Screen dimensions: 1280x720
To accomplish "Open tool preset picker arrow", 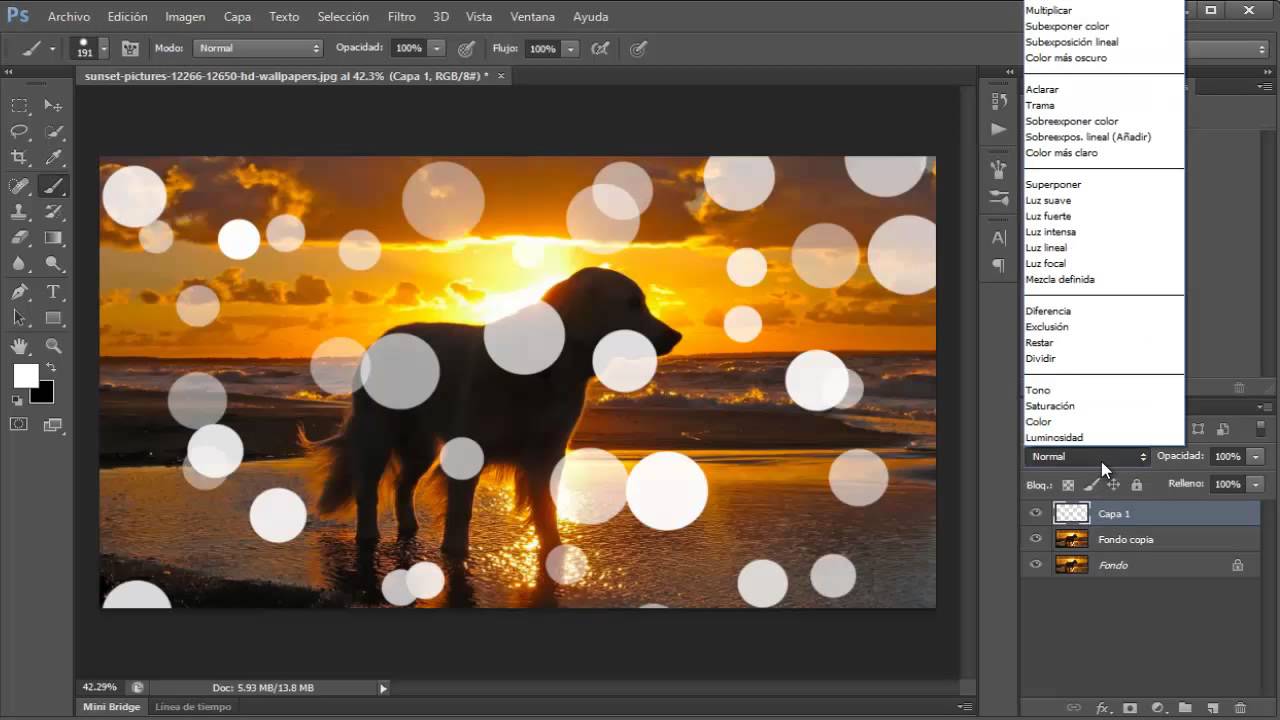I will coord(52,48).
